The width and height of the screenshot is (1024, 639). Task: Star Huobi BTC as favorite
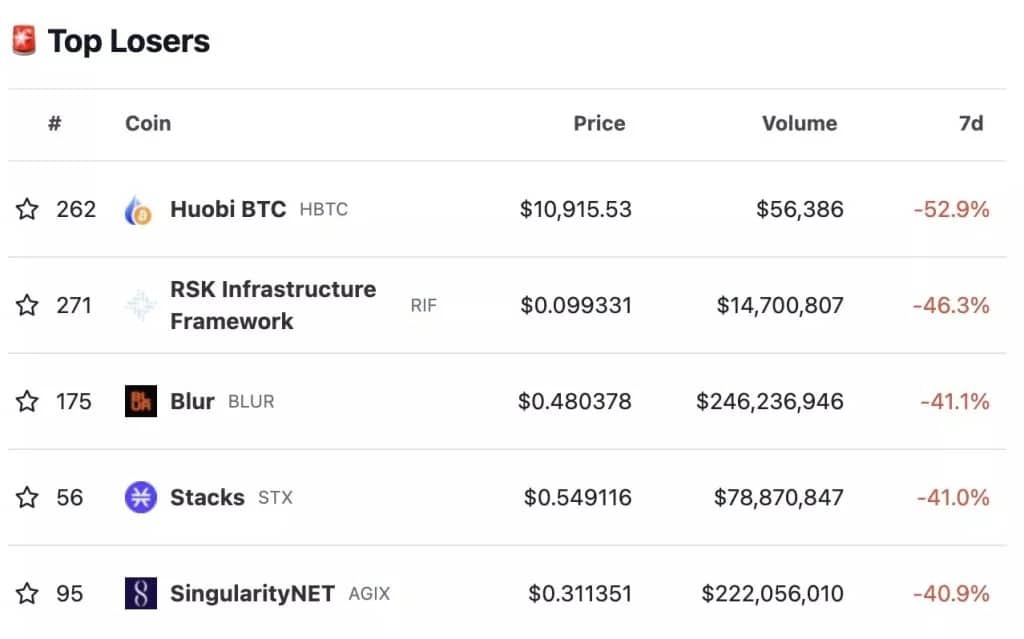tap(27, 209)
